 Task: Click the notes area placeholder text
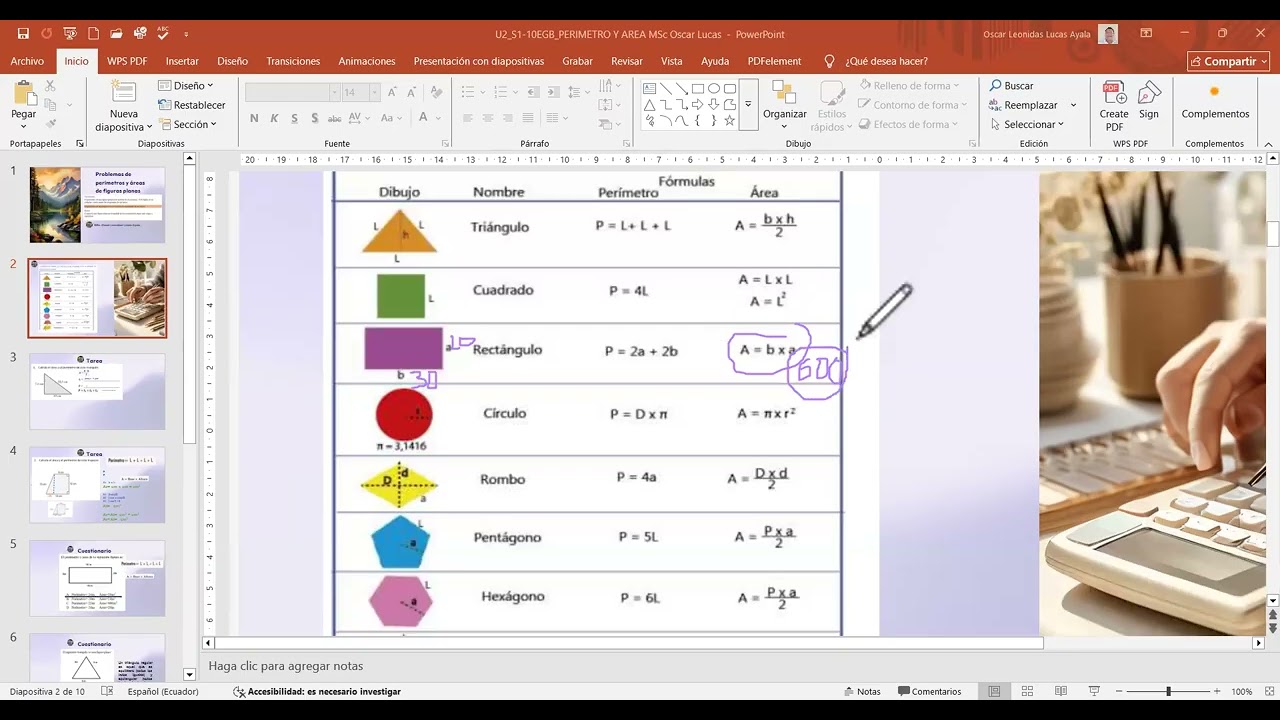pos(286,666)
